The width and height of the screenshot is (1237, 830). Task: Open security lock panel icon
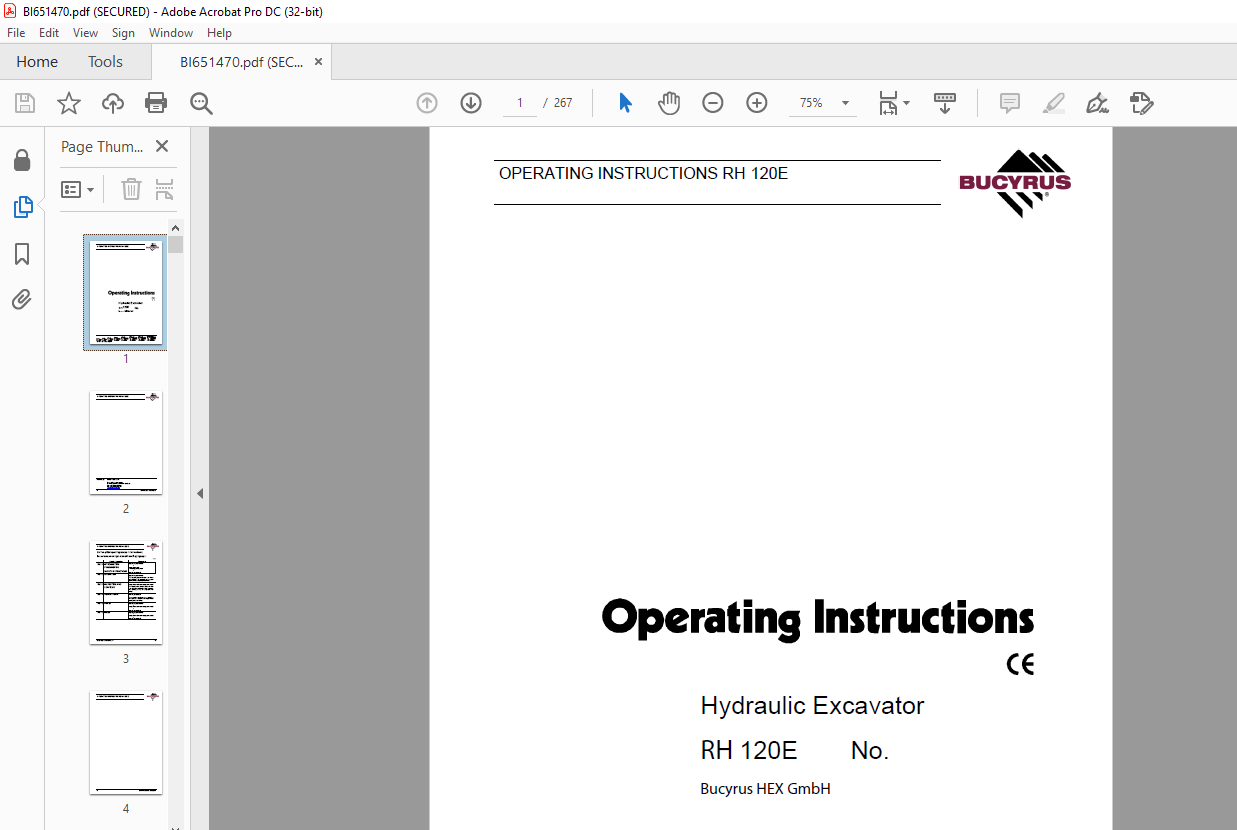point(22,160)
